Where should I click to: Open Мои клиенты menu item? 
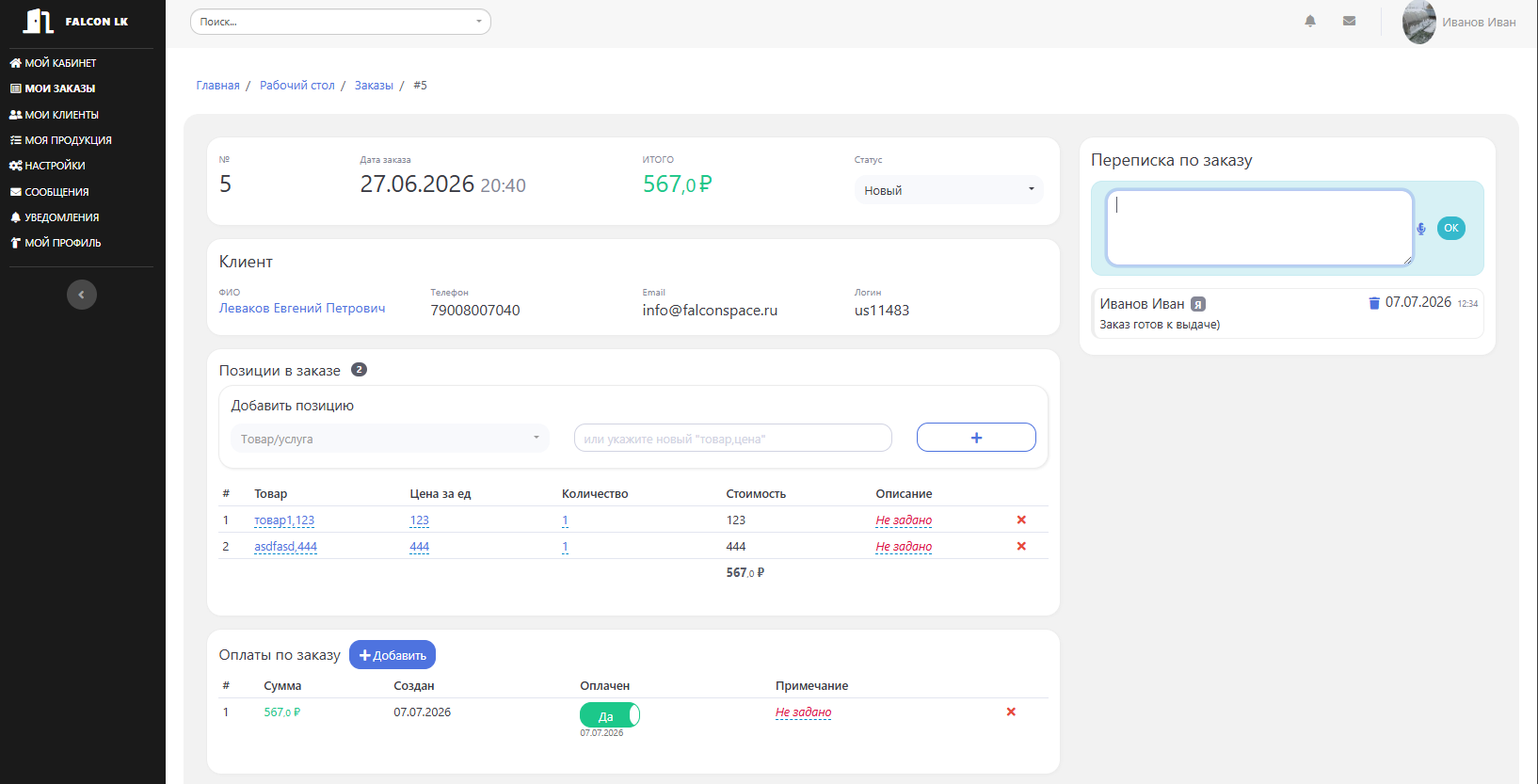[54, 115]
